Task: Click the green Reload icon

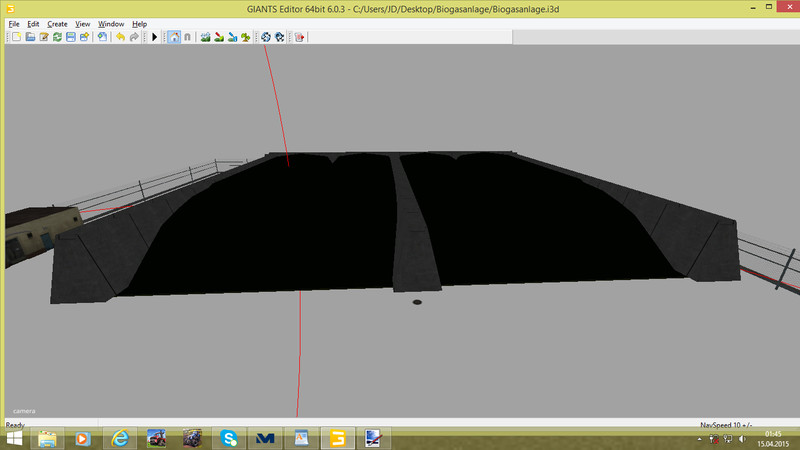Action: pos(58,37)
